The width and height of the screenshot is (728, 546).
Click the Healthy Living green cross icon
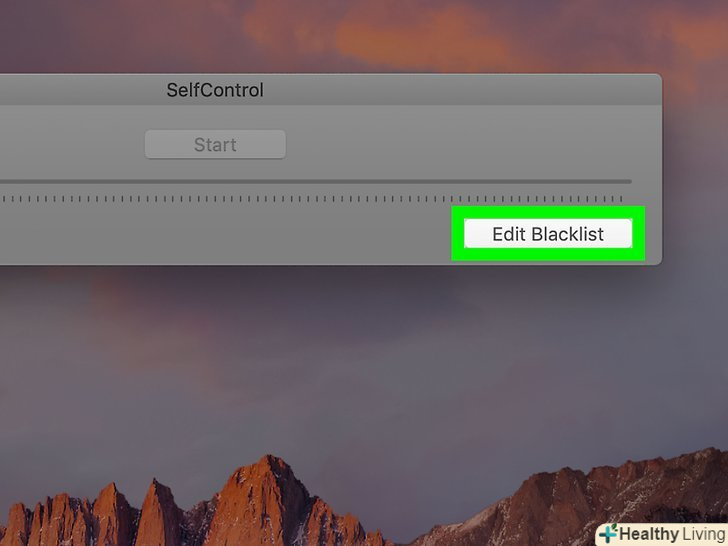608,533
